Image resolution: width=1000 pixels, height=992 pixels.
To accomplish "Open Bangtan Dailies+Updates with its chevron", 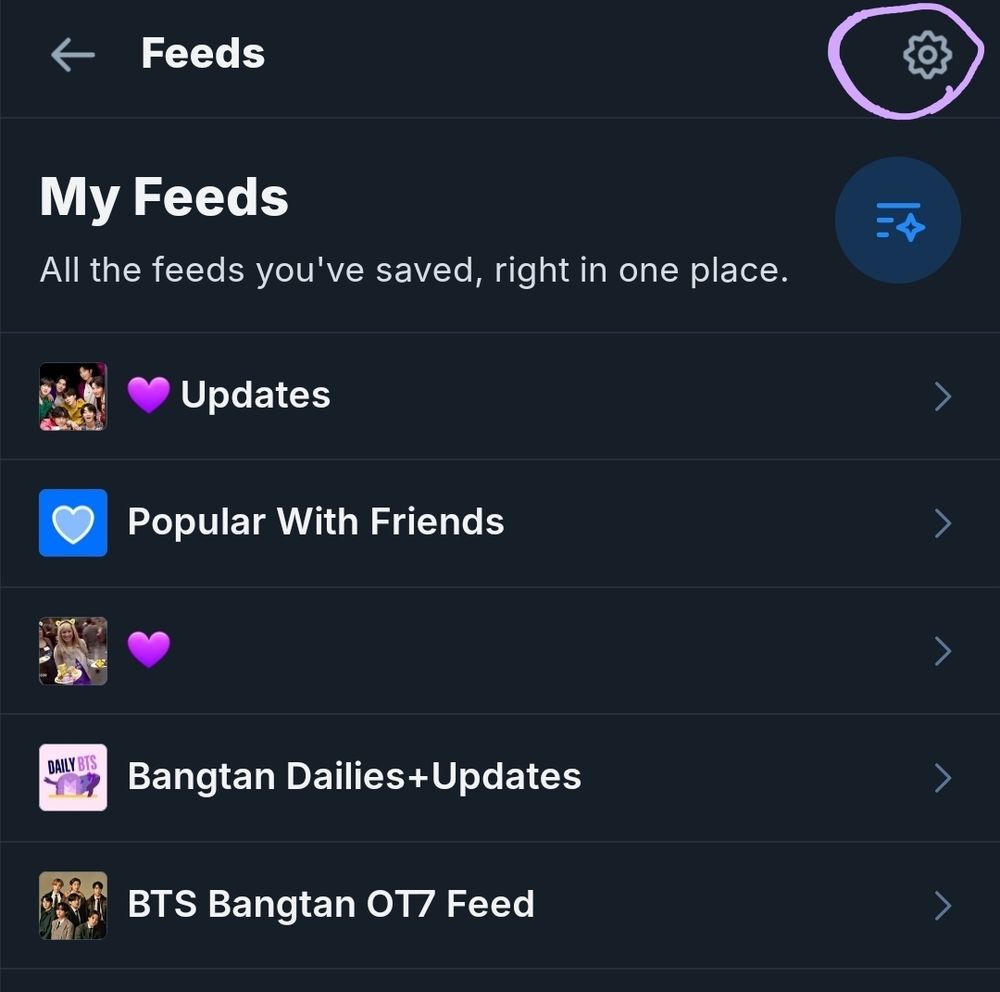I will 942,776.
